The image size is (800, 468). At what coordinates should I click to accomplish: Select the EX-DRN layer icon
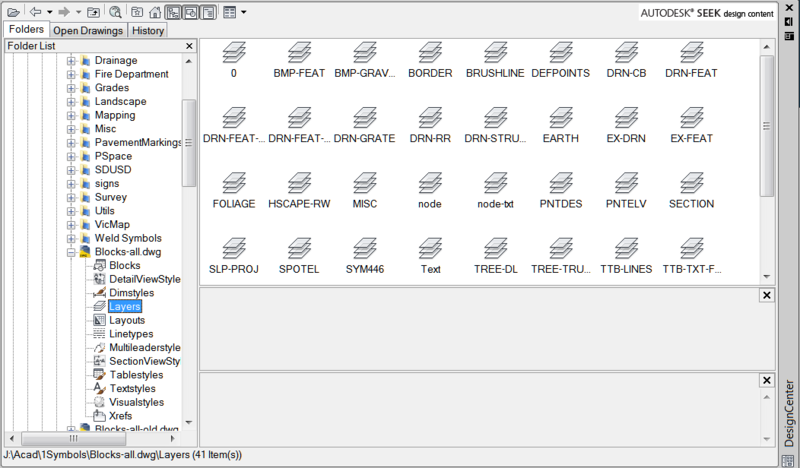(x=626, y=118)
